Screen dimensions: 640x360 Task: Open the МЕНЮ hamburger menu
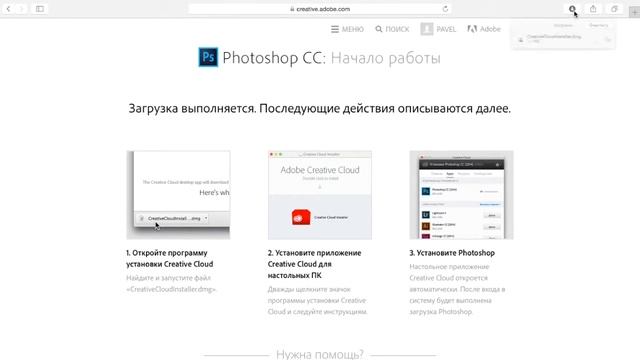coord(347,29)
